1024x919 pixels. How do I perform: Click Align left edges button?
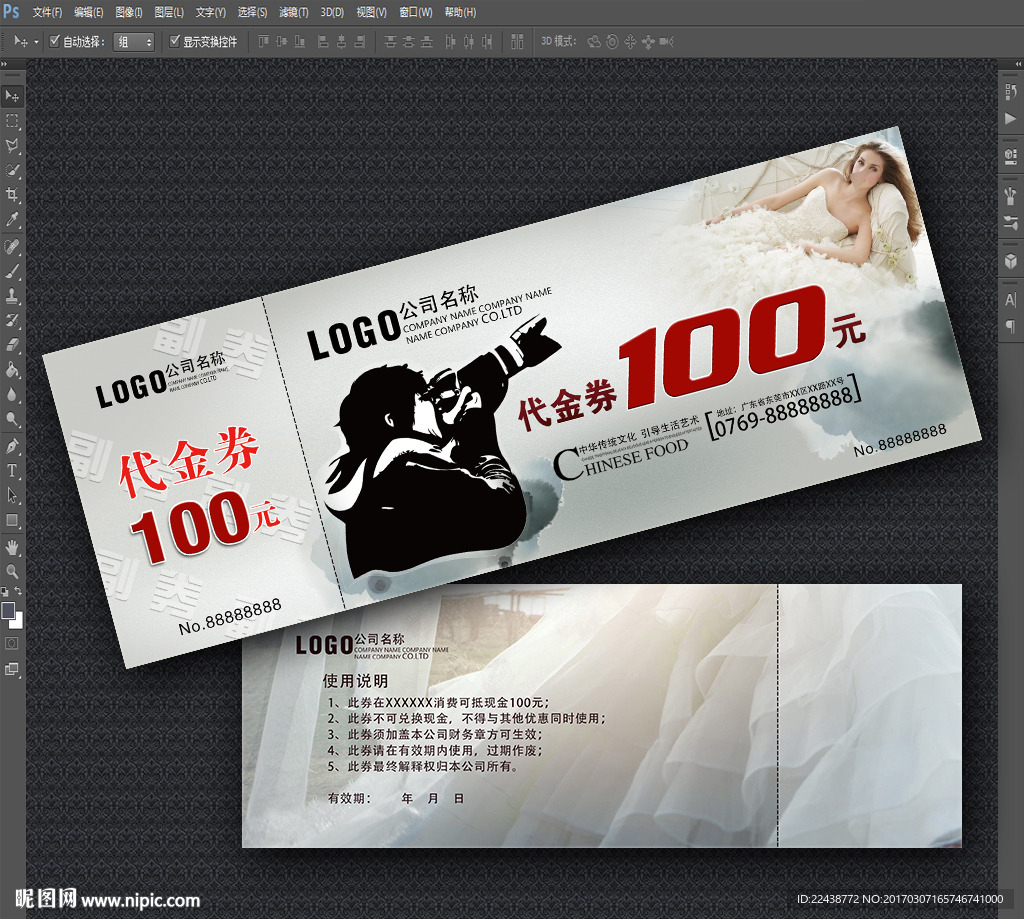[x=323, y=42]
